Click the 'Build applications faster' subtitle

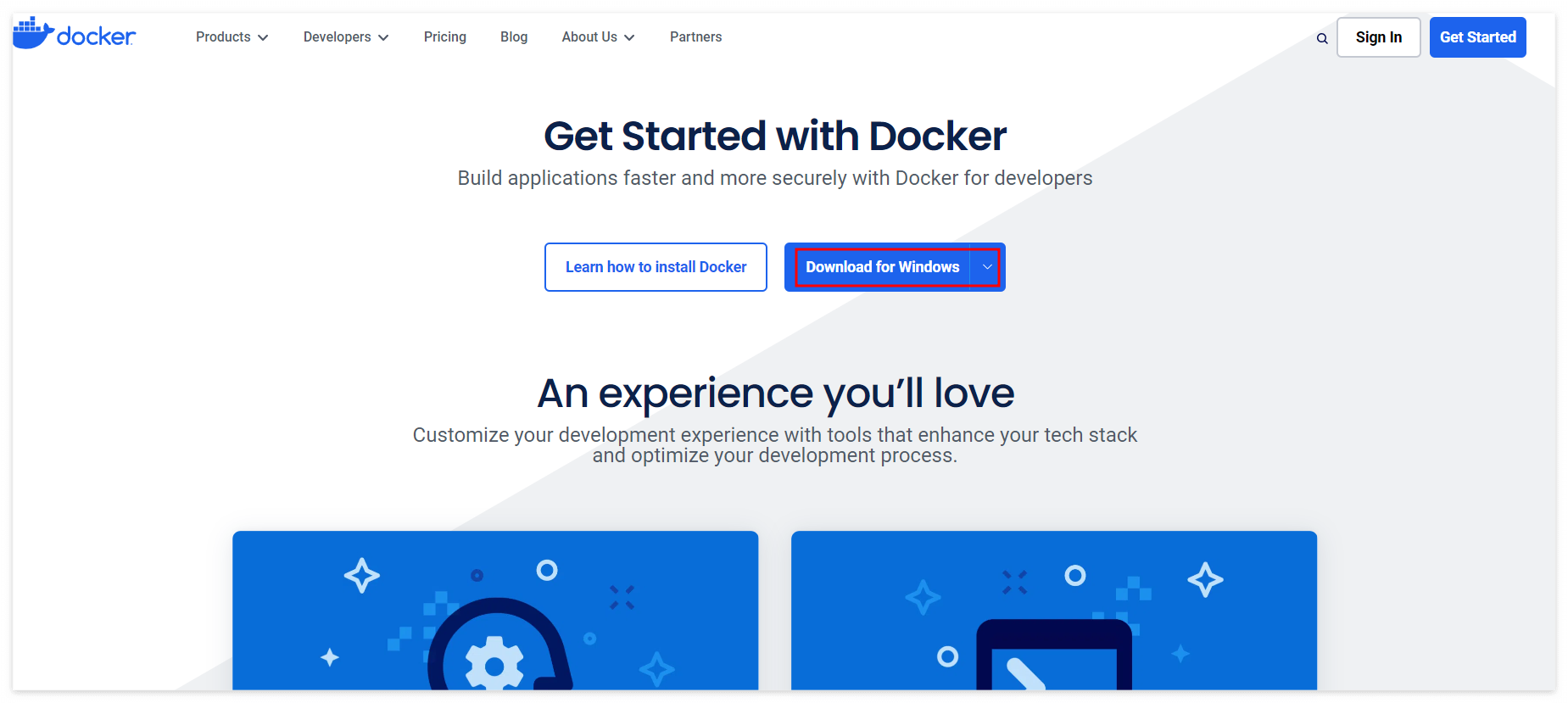[x=775, y=178]
